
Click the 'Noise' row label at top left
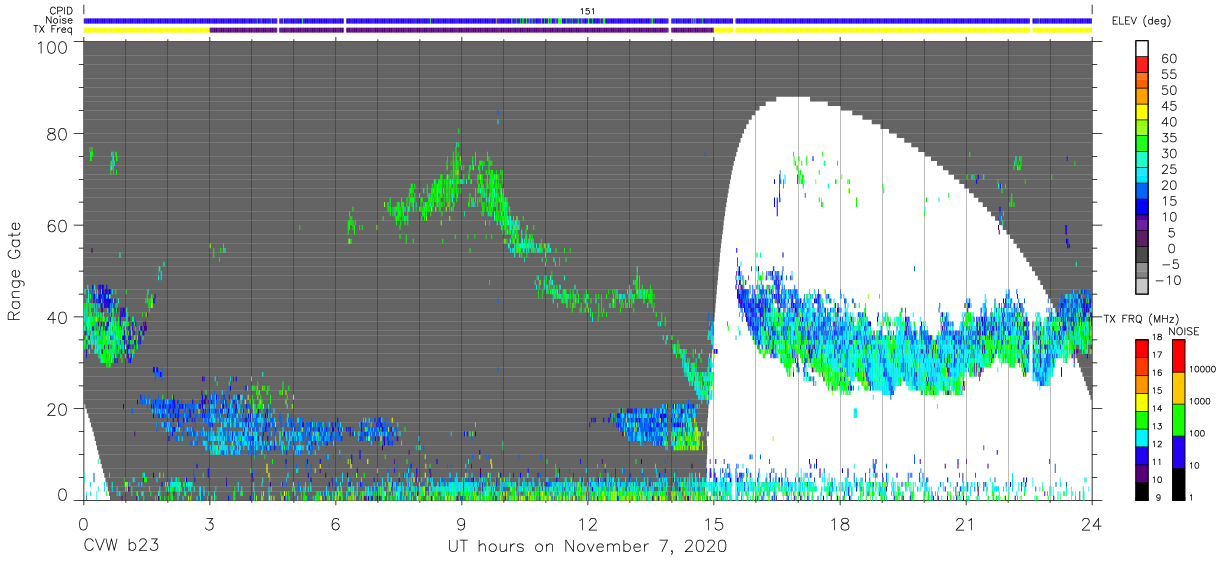pyautogui.click(x=60, y=20)
